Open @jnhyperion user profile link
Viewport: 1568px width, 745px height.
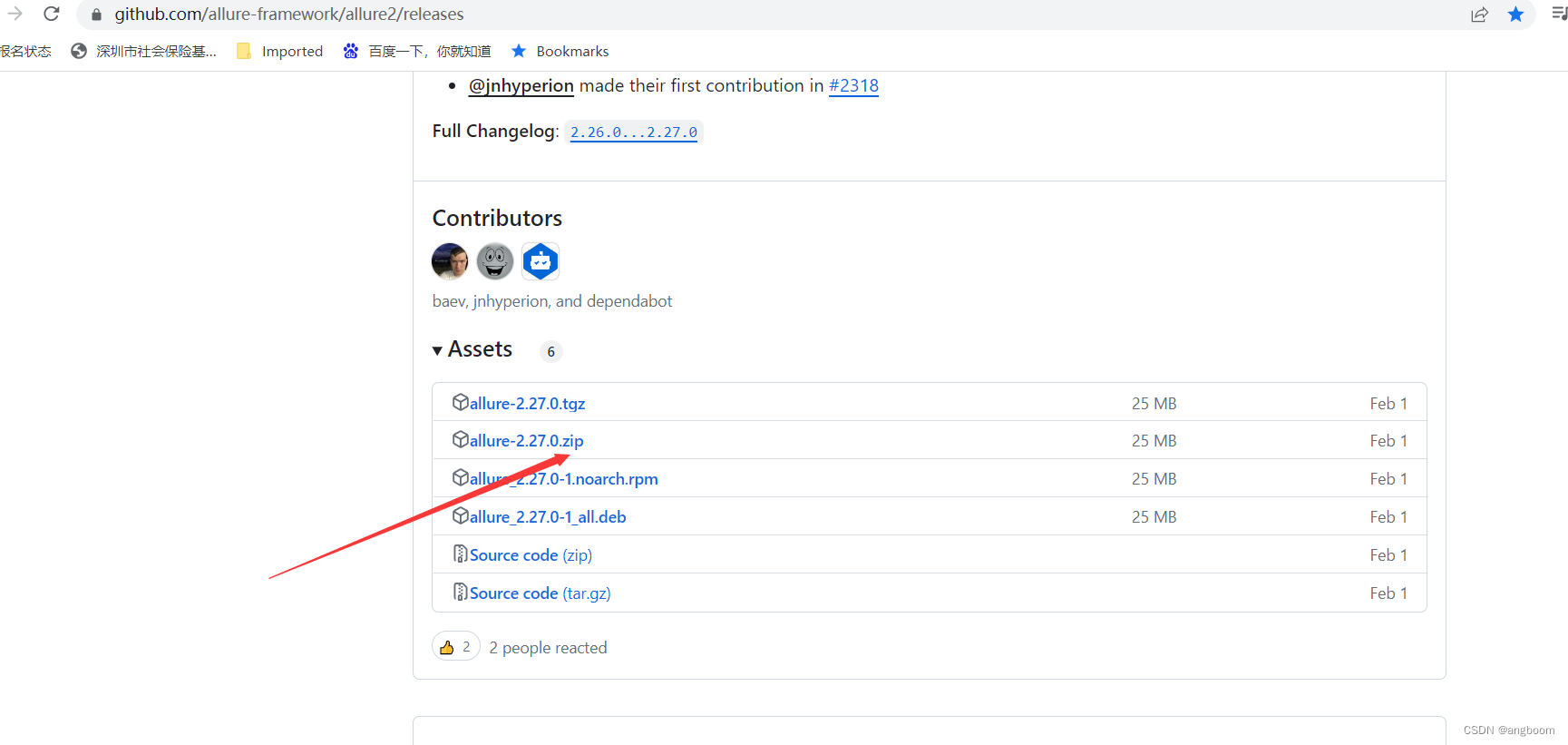pos(521,85)
